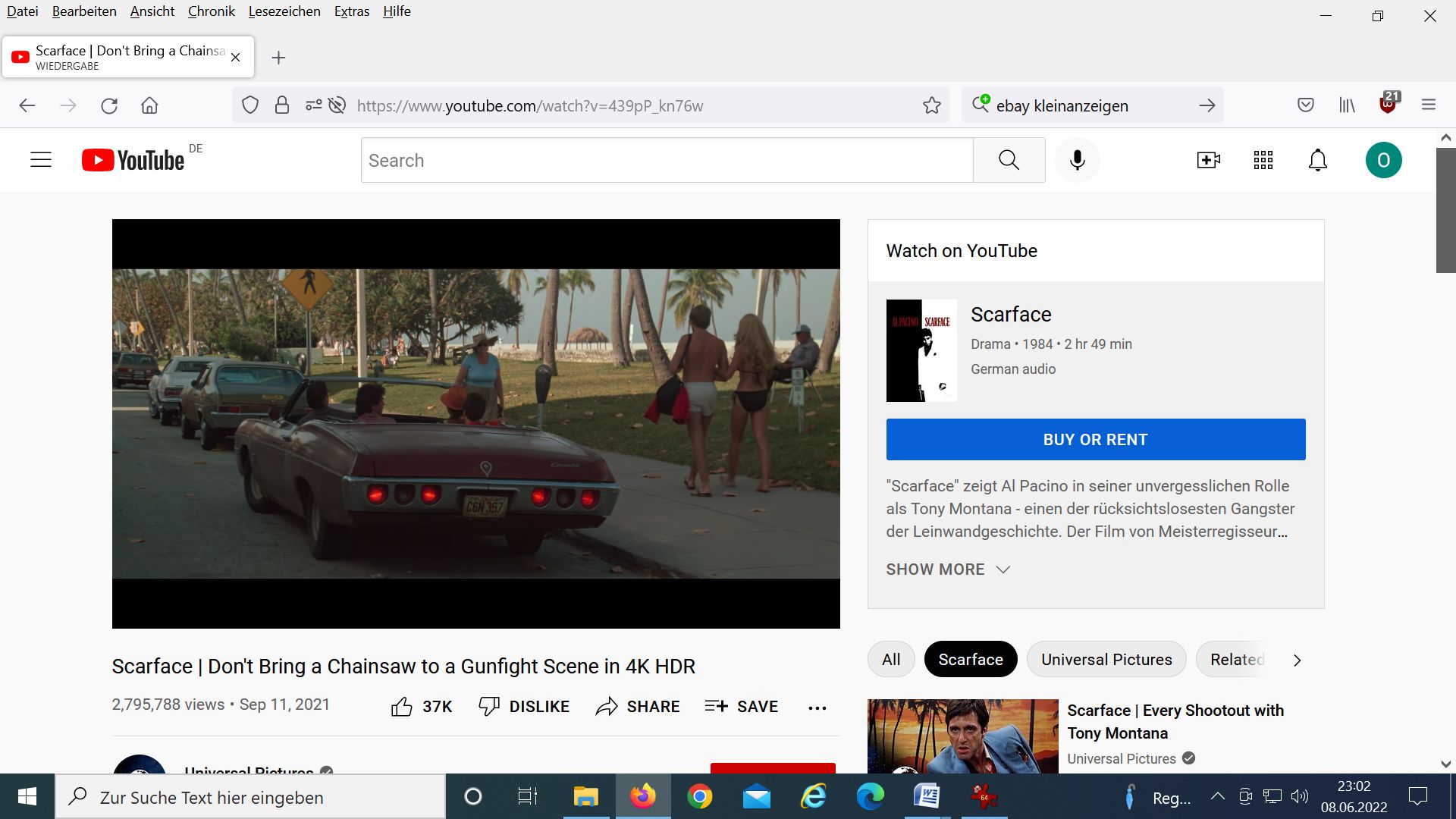Open File Explorer from the taskbar
Screen dimensions: 1456x819
point(585,797)
